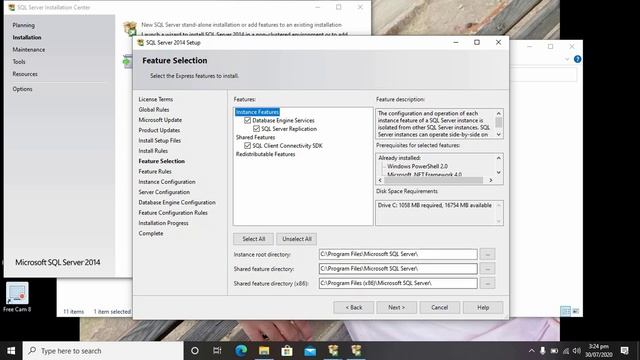Cancel the SQL Server setup

tap(440, 307)
